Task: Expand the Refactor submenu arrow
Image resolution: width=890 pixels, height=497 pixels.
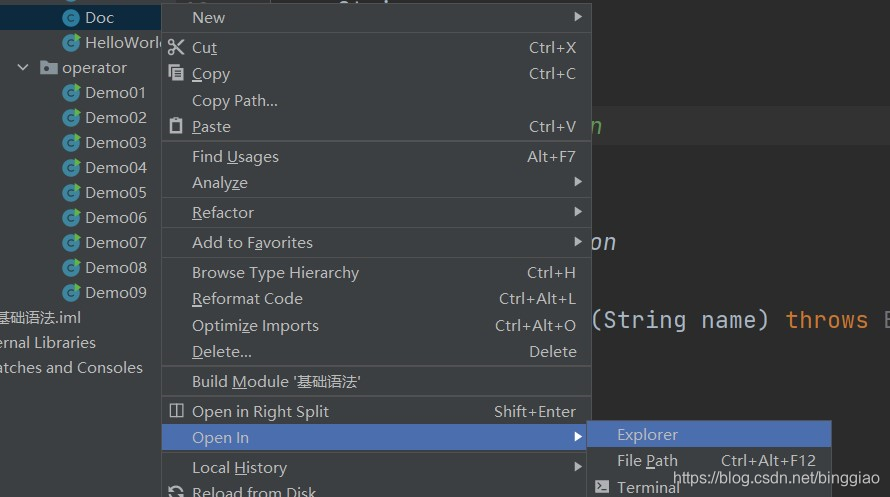Action: [x=578, y=212]
